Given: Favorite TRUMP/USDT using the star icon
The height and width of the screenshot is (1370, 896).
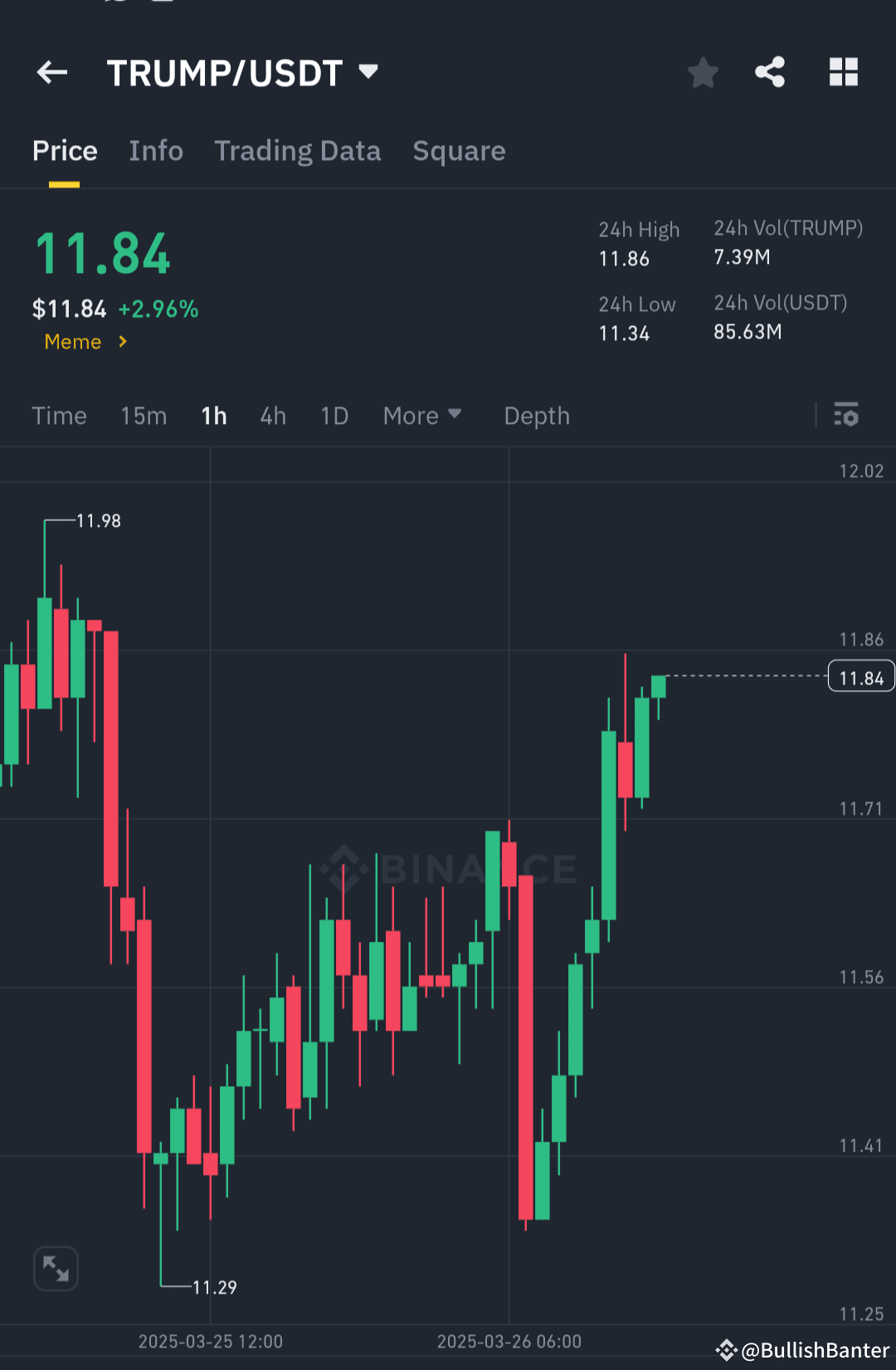Looking at the screenshot, I should [703, 72].
